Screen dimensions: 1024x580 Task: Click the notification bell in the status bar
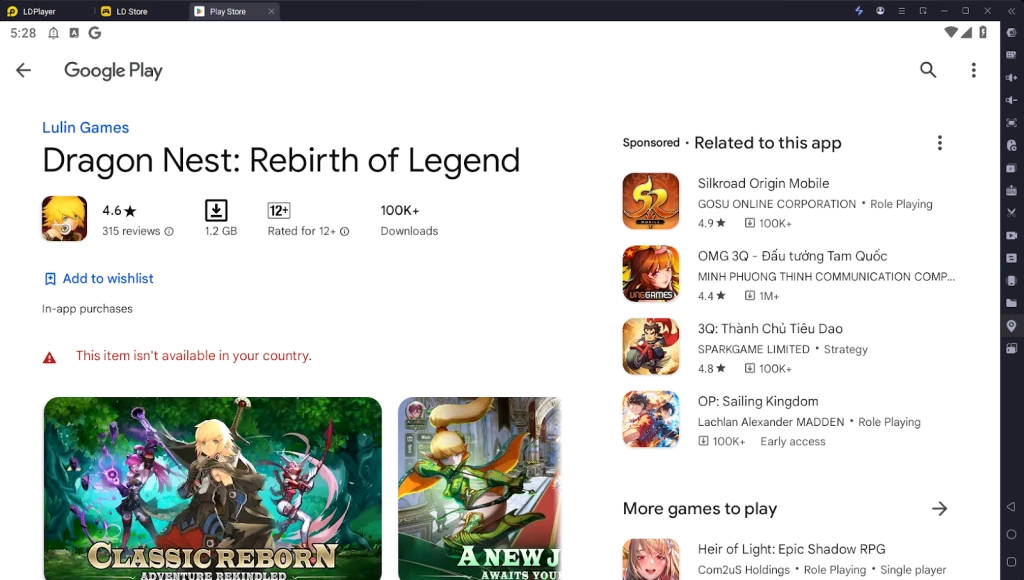[x=54, y=33]
